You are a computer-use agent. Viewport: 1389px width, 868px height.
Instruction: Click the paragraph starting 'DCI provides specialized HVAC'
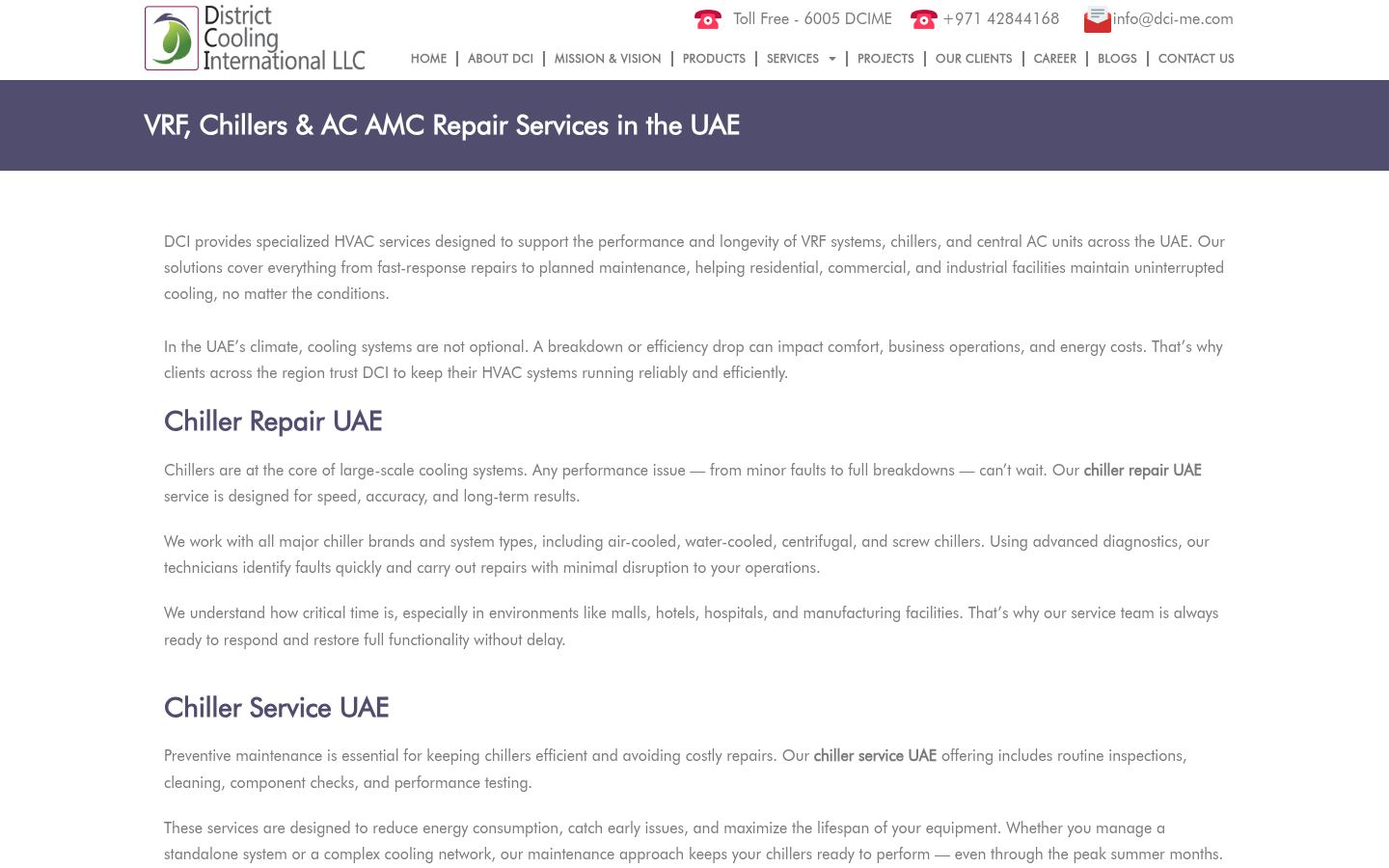point(694,268)
